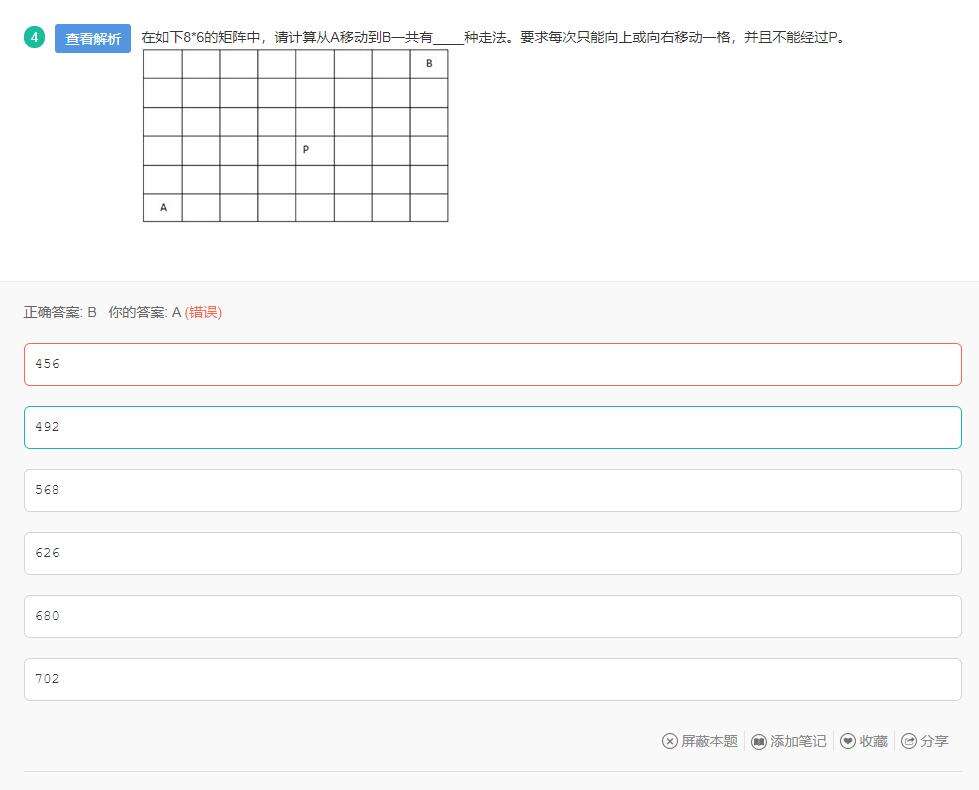
Task: Click the 你的答案: A text
Action: pos(145,312)
